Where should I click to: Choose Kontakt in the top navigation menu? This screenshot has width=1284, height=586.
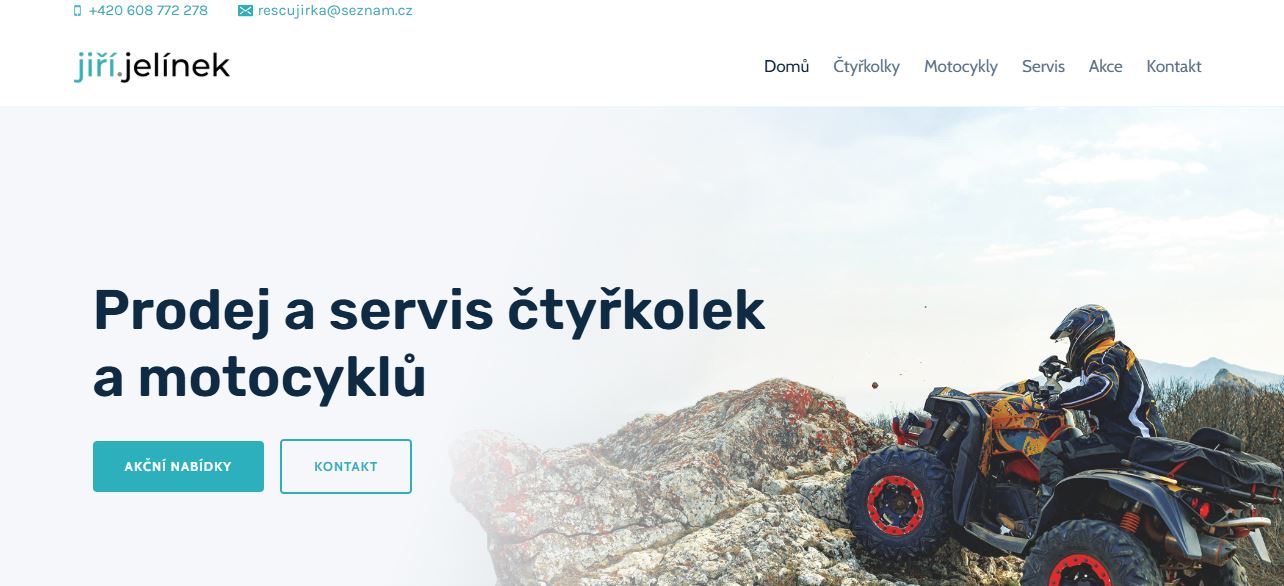point(1174,66)
